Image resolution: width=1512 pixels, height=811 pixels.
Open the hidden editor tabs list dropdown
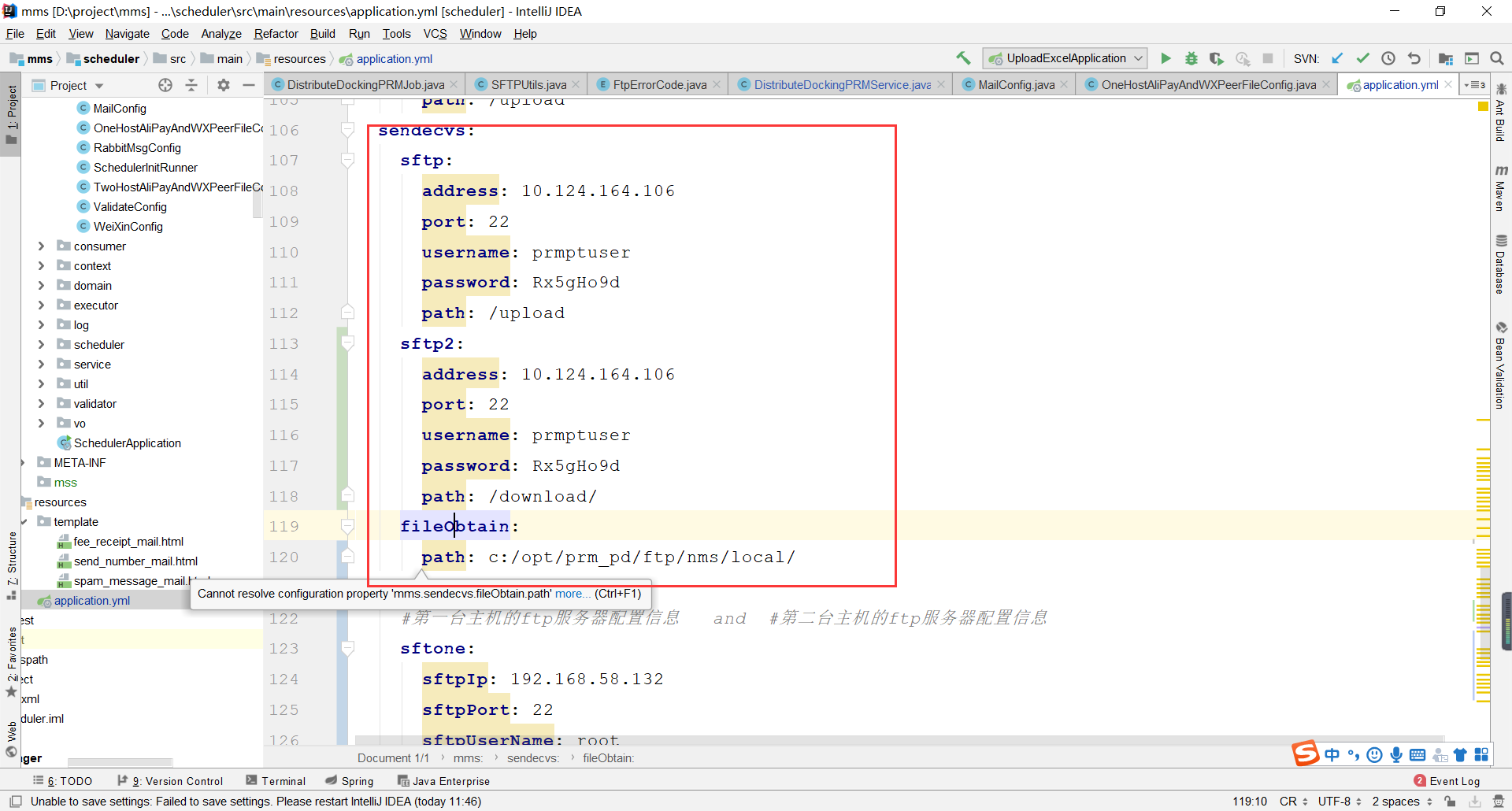click(1474, 85)
